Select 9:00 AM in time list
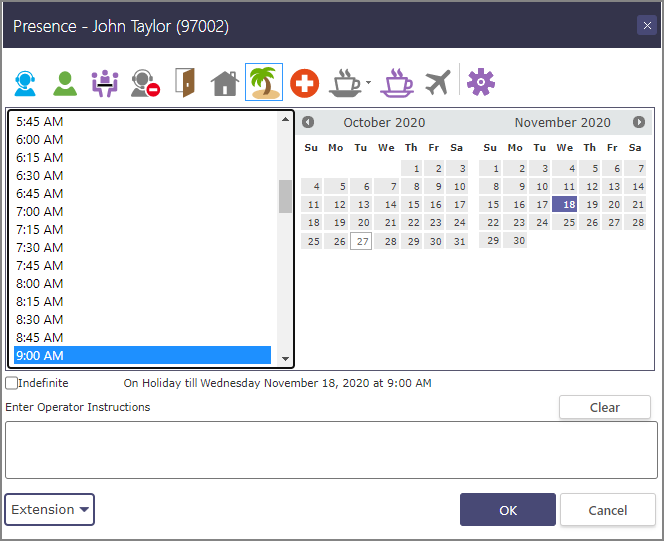Image resolution: width=664 pixels, height=541 pixels. point(142,356)
